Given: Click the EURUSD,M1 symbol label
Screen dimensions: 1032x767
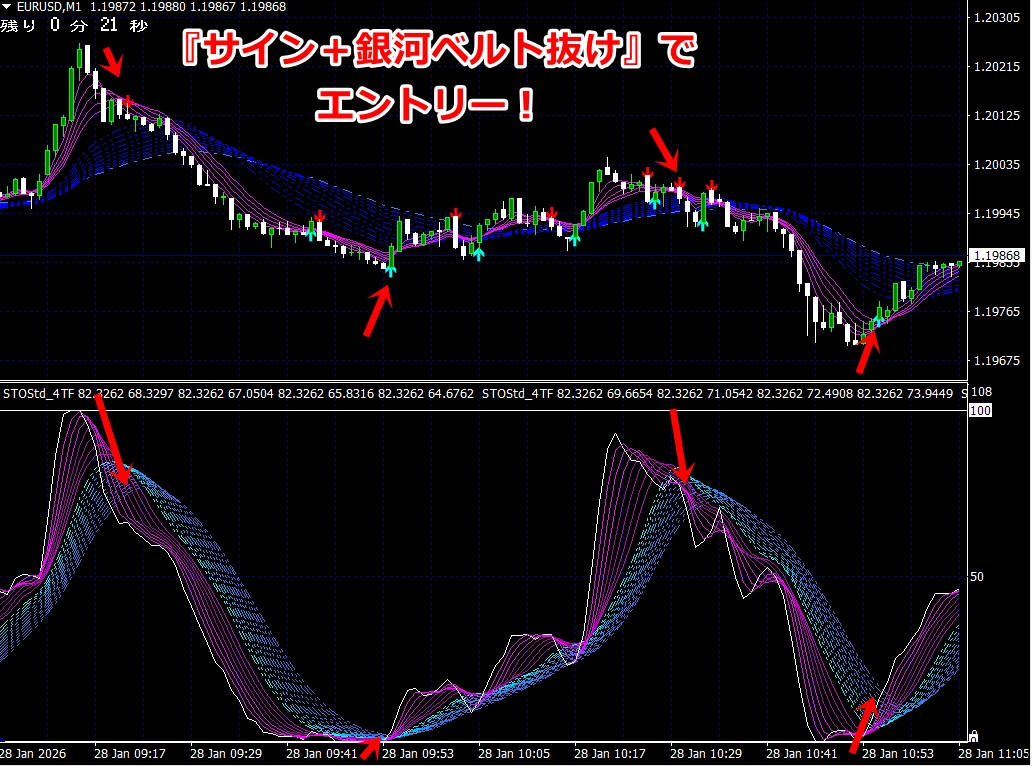Looking at the screenshot, I should pyautogui.click(x=49, y=7).
